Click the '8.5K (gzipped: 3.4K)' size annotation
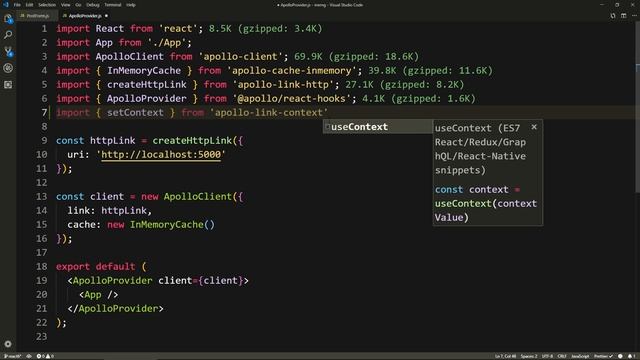Screen dimensions: 640x360 (x=266, y=29)
